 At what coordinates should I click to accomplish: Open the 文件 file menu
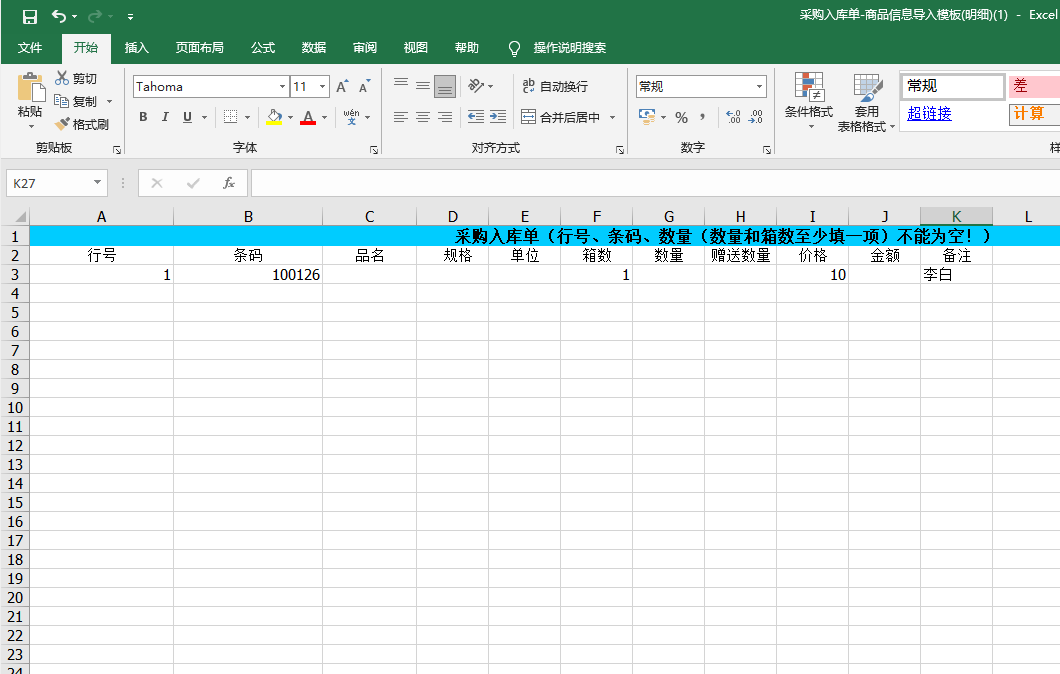pyautogui.click(x=30, y=47)
